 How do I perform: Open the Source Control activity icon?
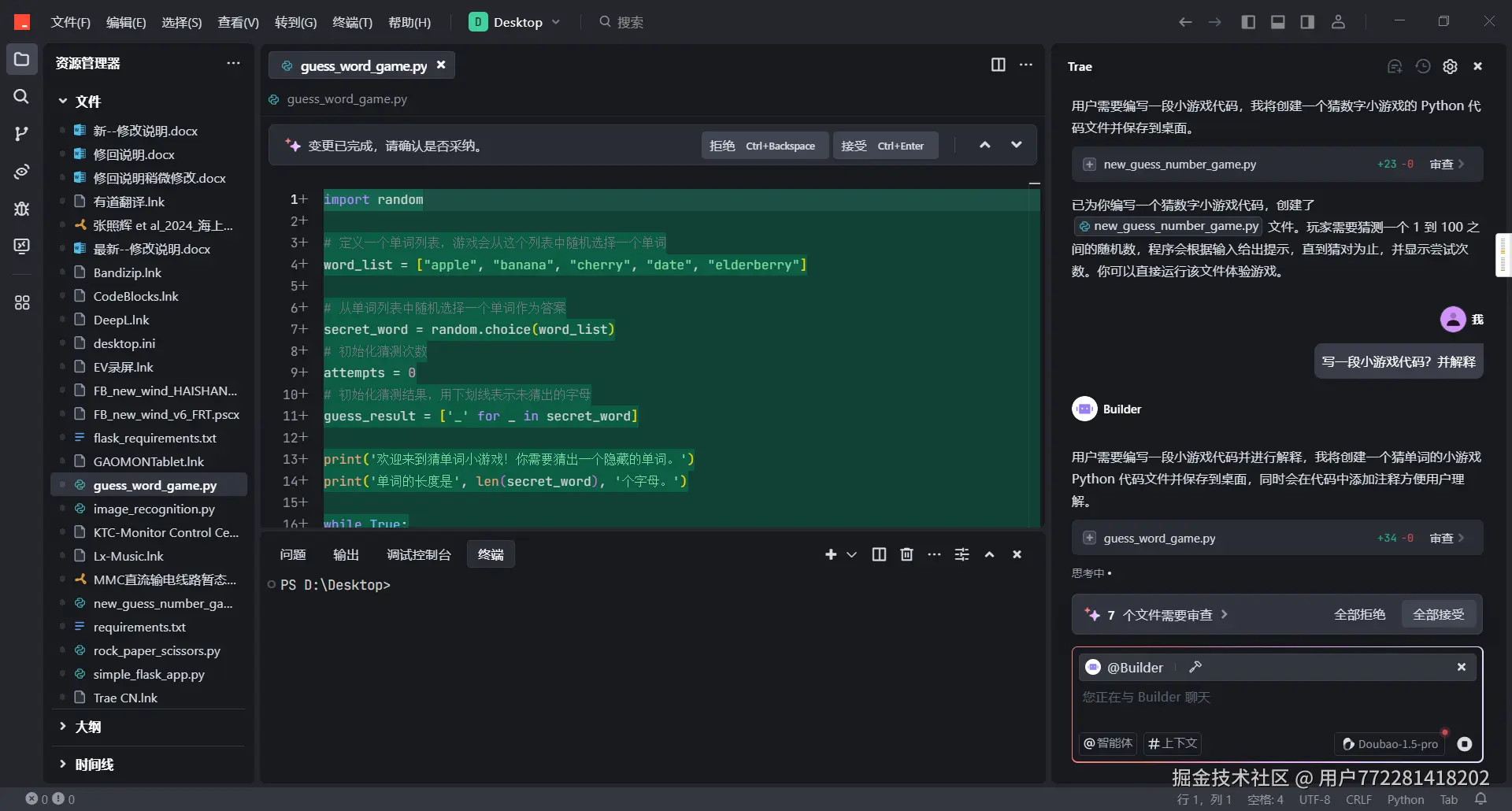click(22, 134)
